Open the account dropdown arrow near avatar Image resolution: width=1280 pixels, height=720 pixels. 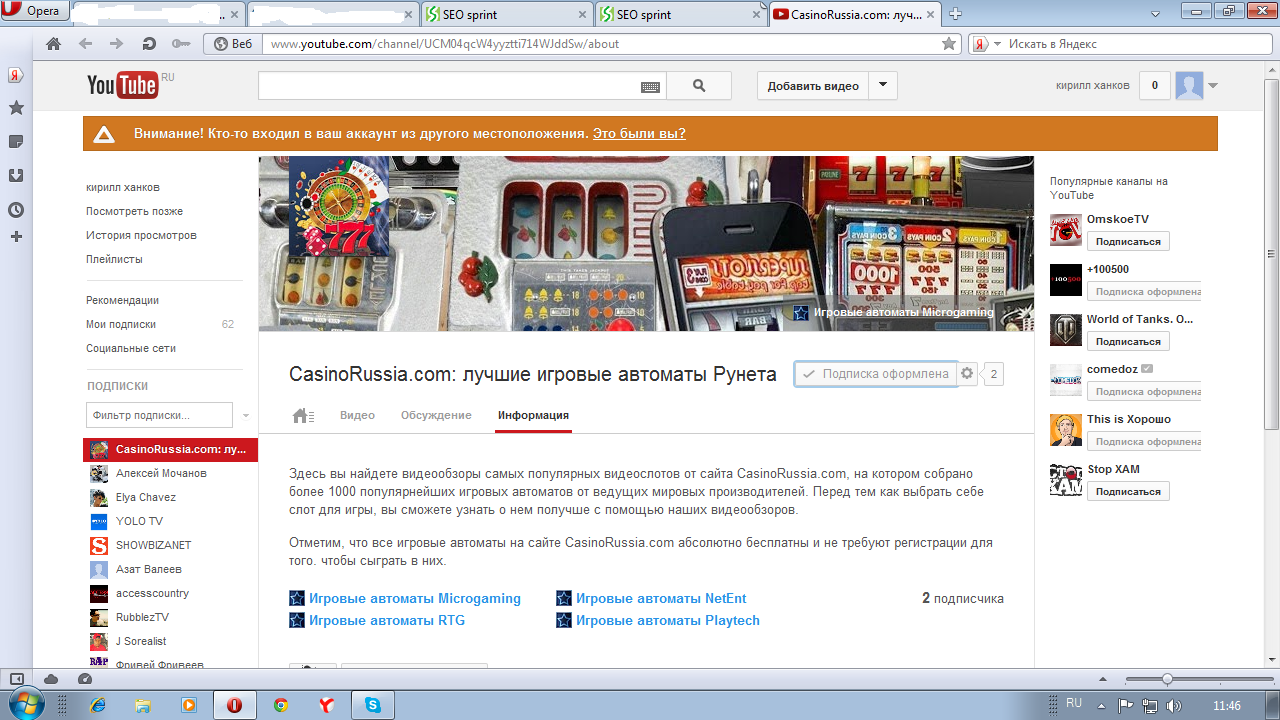pyautogui.click(x=1213, y=86)
